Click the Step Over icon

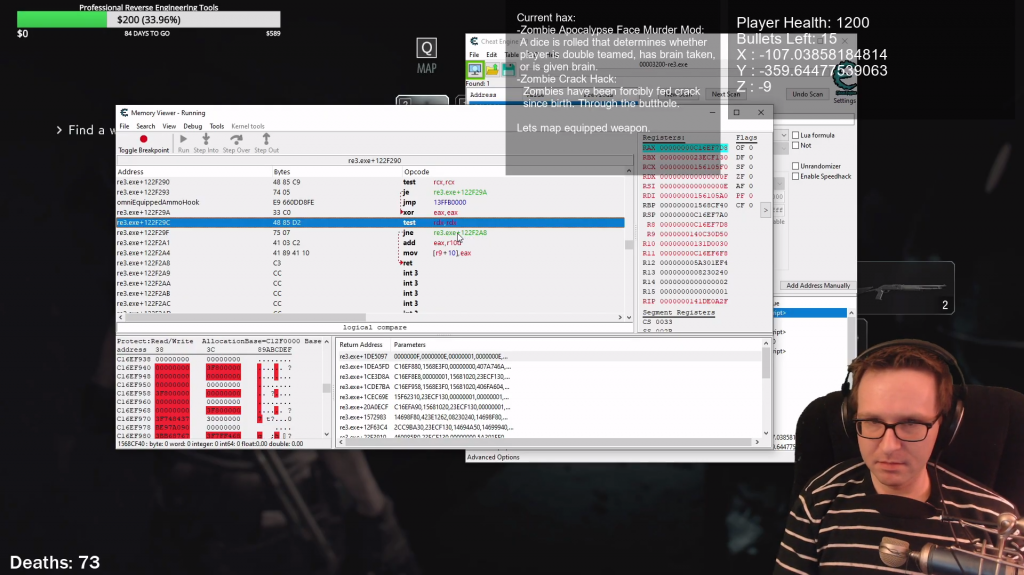[x=236, y=139]
